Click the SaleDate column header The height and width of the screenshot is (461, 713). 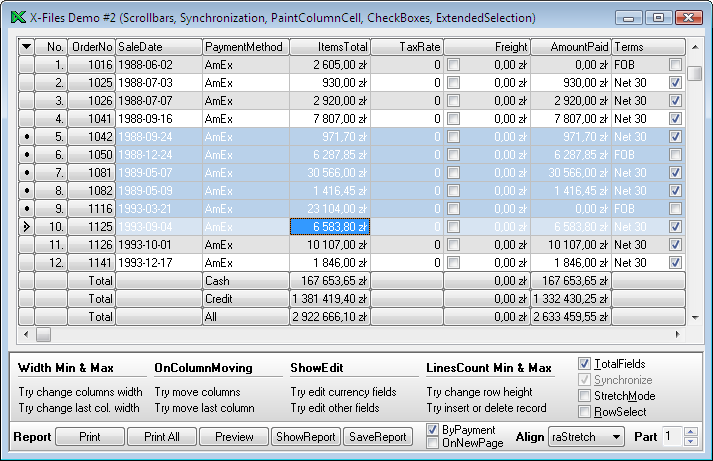click(x=158, y=47)
